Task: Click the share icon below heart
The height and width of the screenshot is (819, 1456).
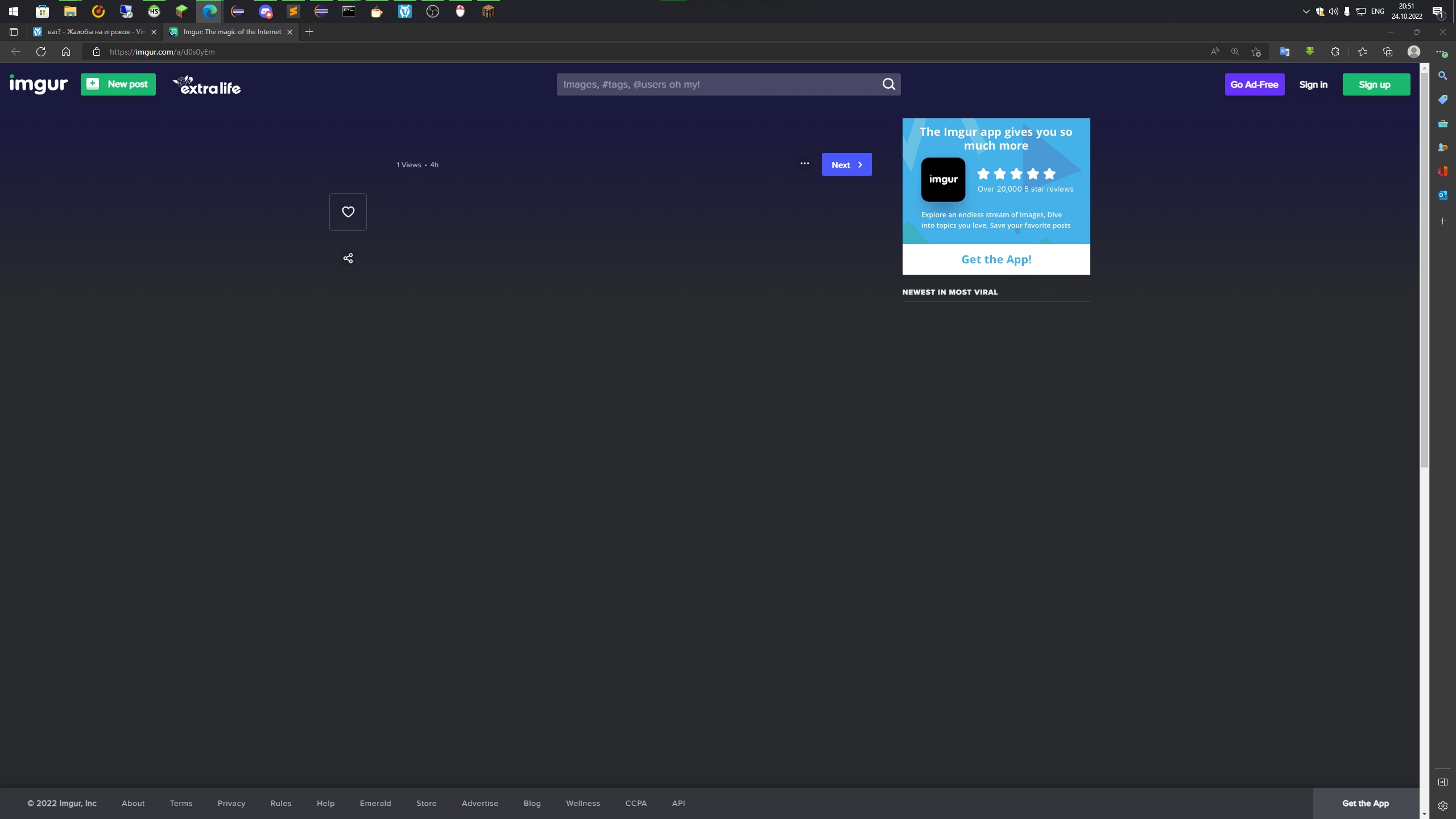Action: 348,258
